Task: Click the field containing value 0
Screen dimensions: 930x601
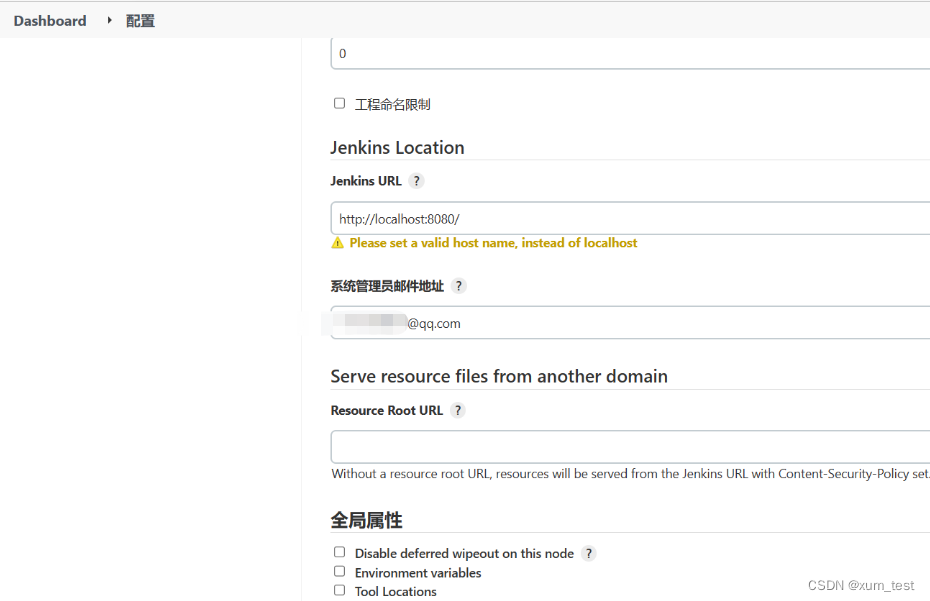Action: (x=630, y=53)
